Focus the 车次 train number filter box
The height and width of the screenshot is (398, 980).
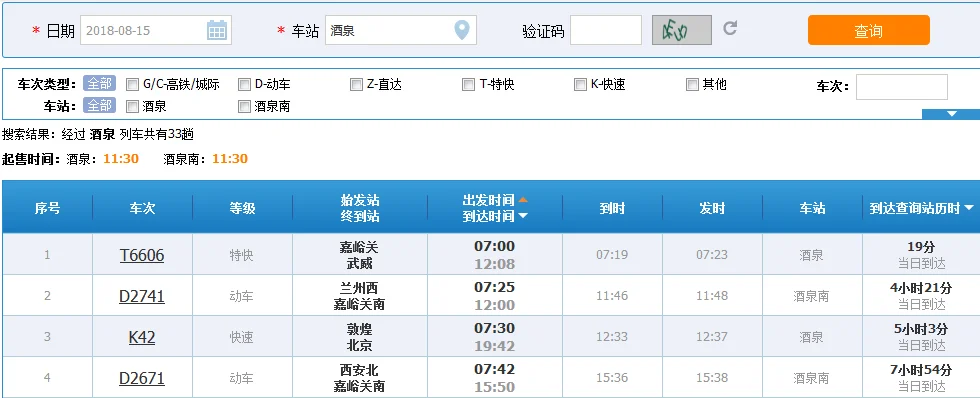901,87
